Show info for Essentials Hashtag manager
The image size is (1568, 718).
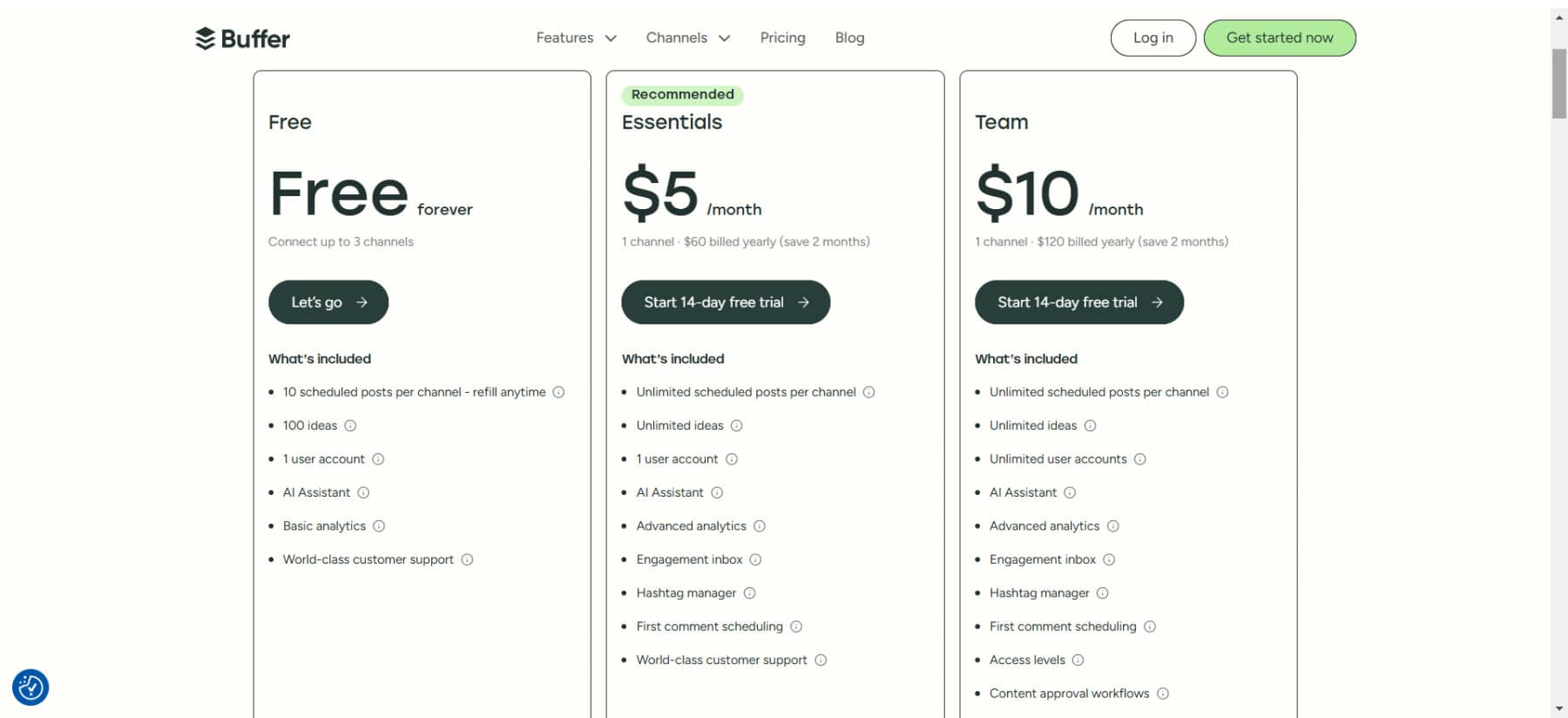click(750, 593)
